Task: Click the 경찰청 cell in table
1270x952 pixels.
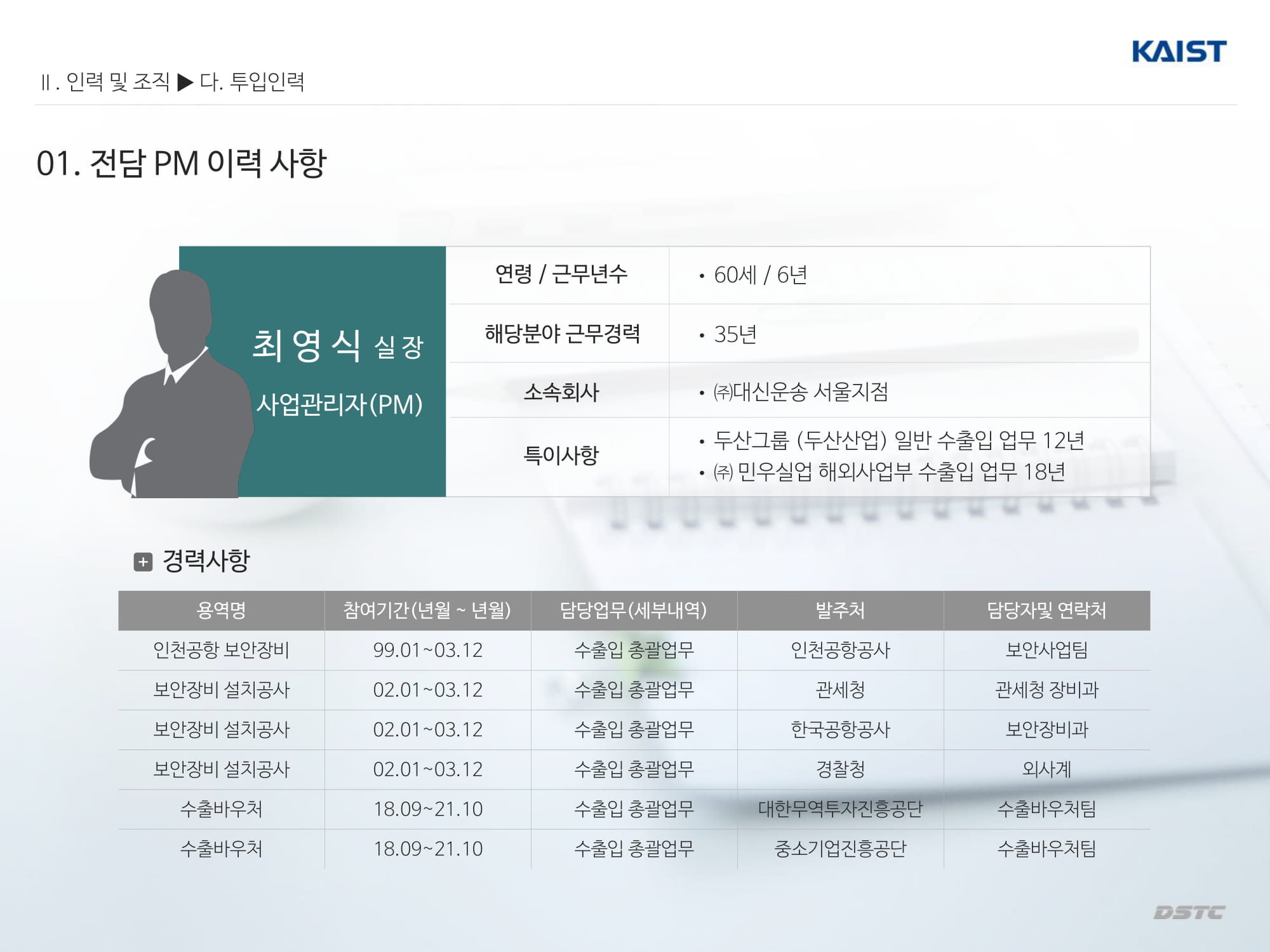Action: pyautogui.click(x=840, y=769)
